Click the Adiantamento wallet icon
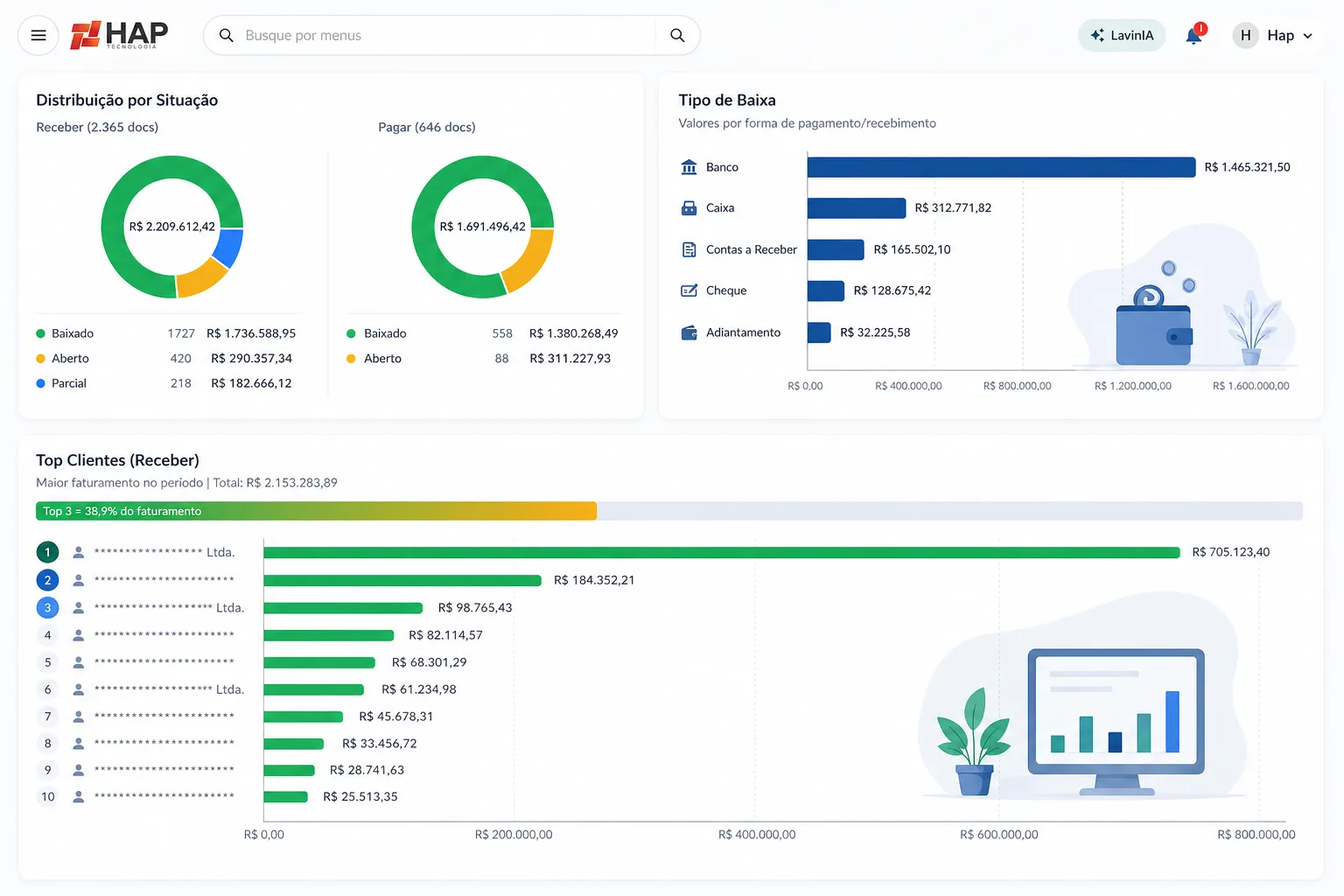The image size is (1344, 896). point(689,332)
